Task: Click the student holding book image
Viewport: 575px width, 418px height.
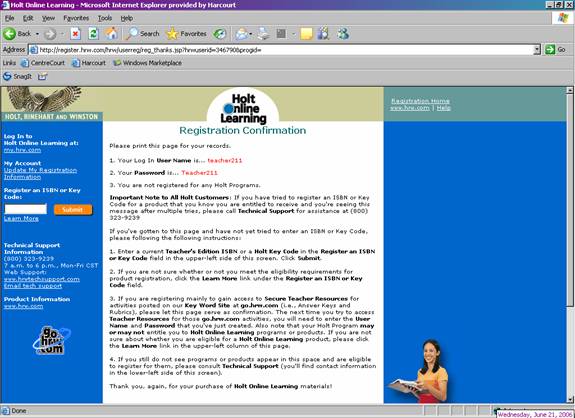Action: (x=419, y=371)
